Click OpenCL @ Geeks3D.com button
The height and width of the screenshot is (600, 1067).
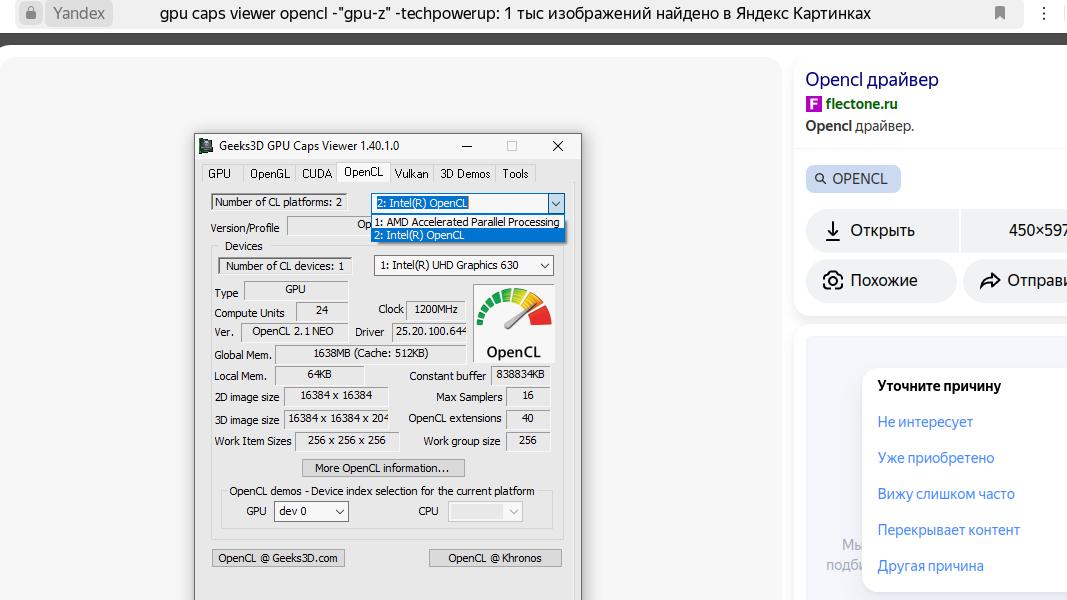(x=278, y=558)
